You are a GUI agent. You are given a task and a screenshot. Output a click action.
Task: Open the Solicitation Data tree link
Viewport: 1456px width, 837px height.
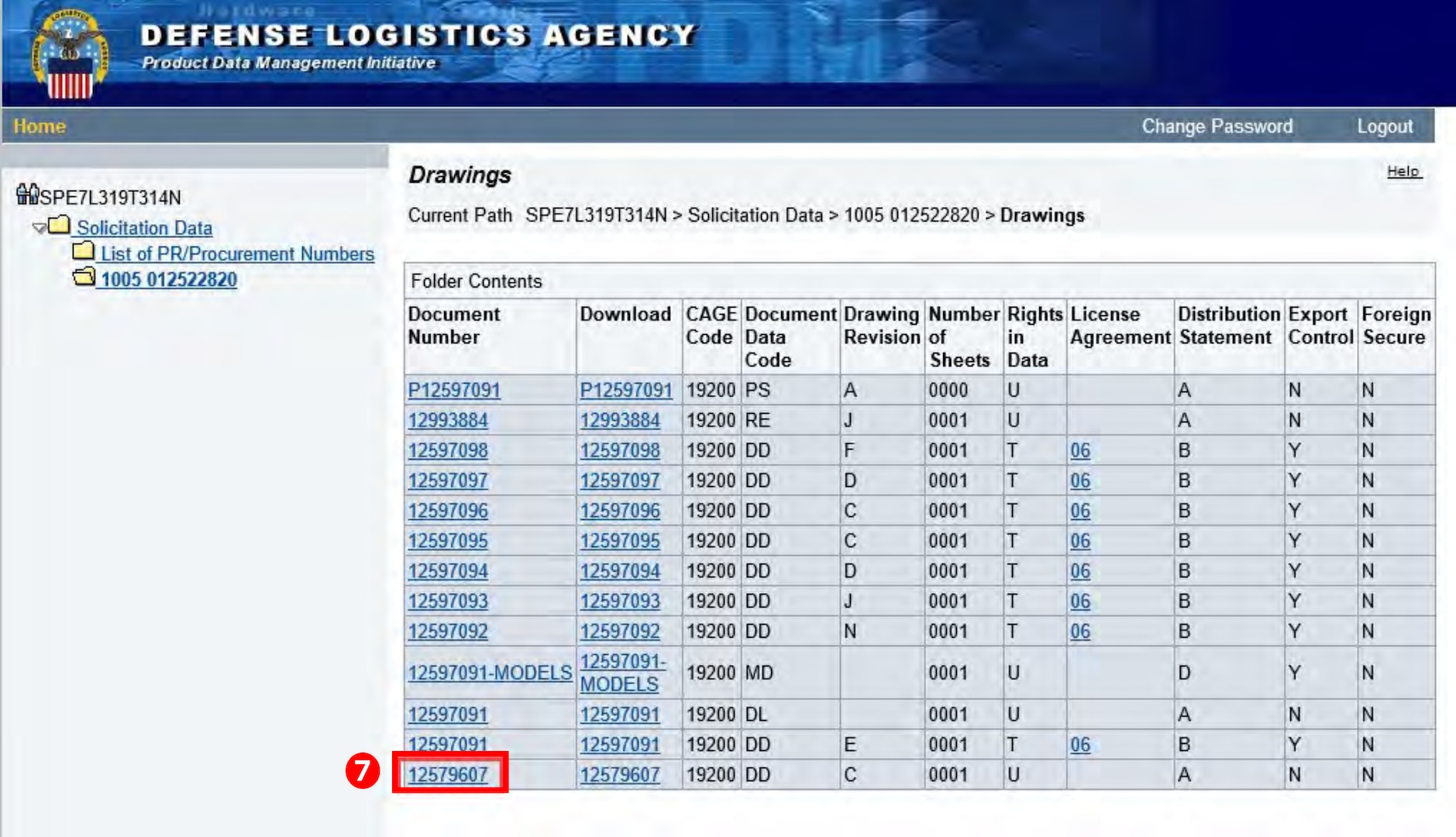[x=145, y=228]
